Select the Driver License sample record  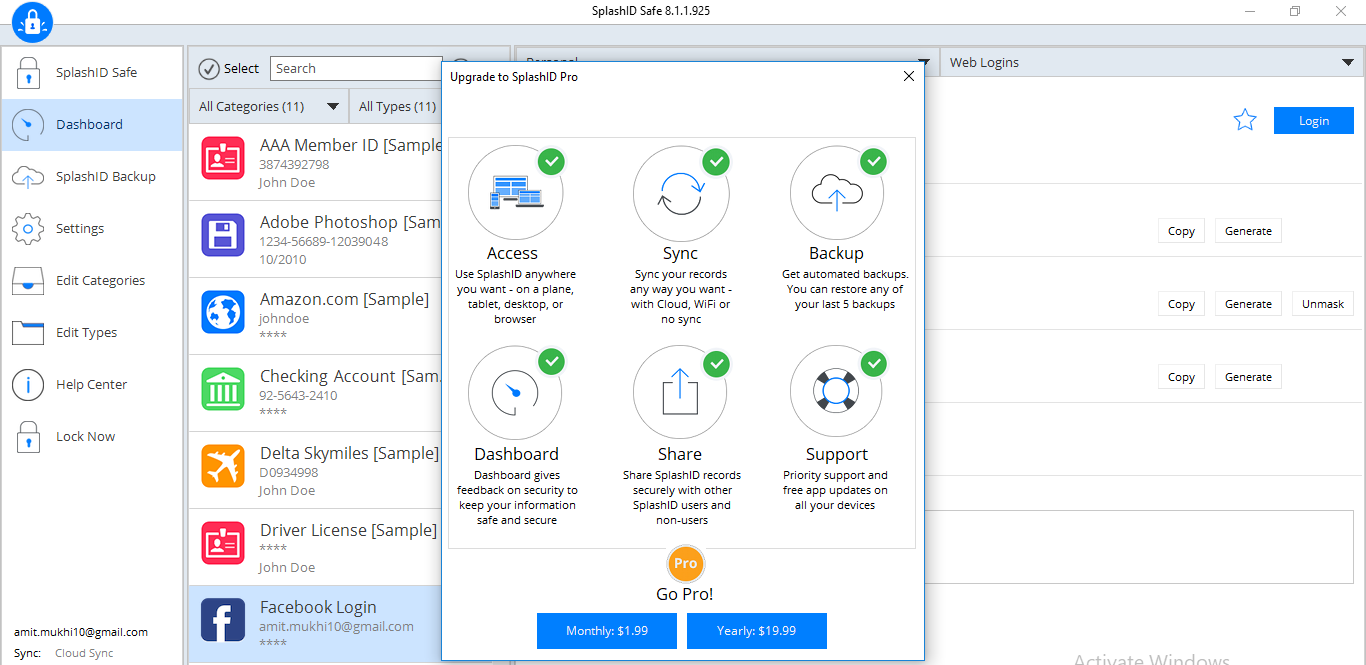(315, 547)
